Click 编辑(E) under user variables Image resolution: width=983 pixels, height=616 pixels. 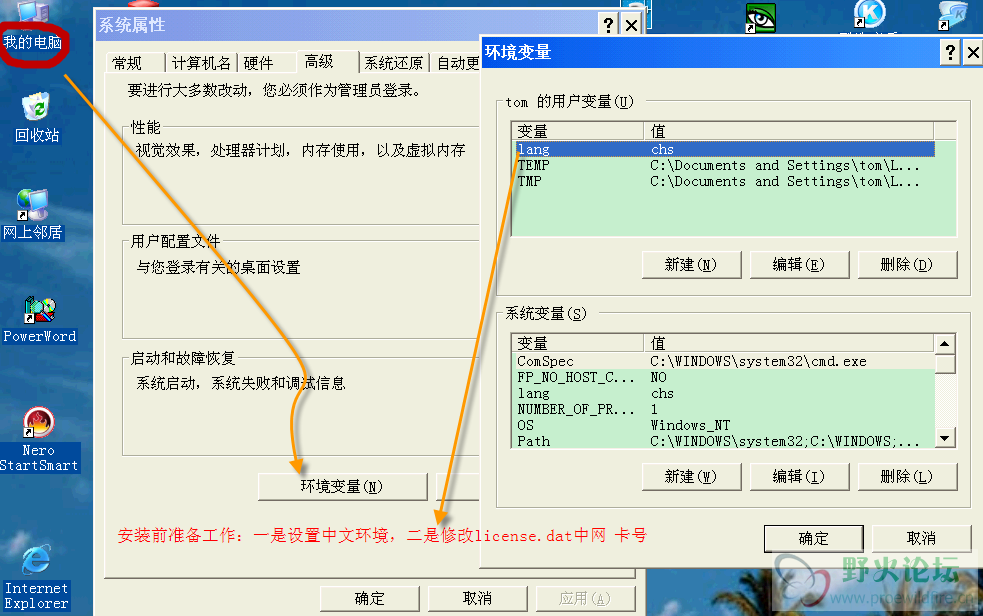coord(799,265)
